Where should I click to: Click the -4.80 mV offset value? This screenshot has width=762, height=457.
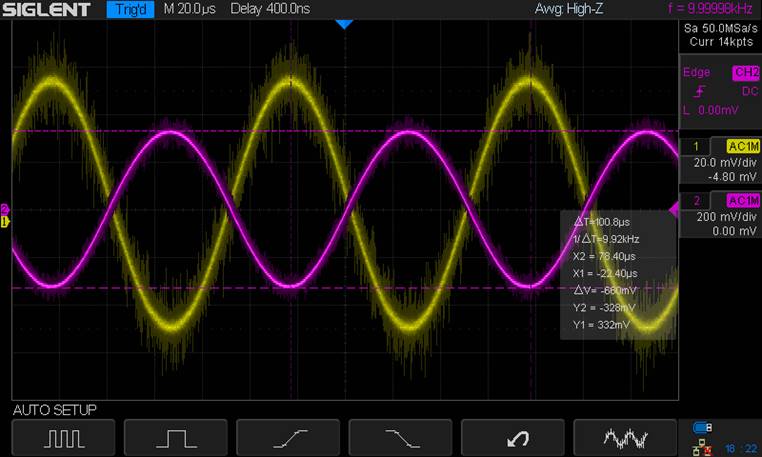732,177
